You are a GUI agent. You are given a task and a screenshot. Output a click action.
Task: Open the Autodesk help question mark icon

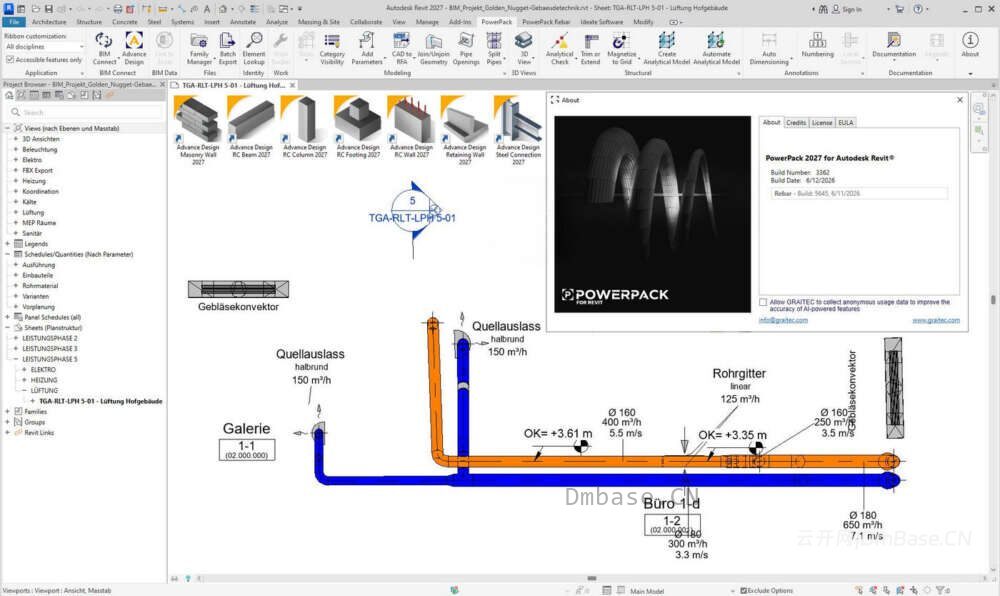(918, 9)
